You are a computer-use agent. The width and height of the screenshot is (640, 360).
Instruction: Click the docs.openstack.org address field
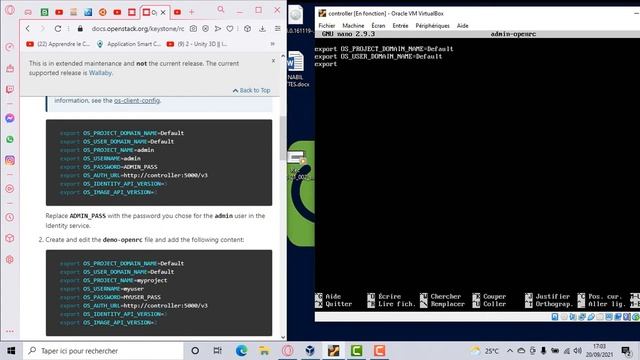(x=138, y=29)
